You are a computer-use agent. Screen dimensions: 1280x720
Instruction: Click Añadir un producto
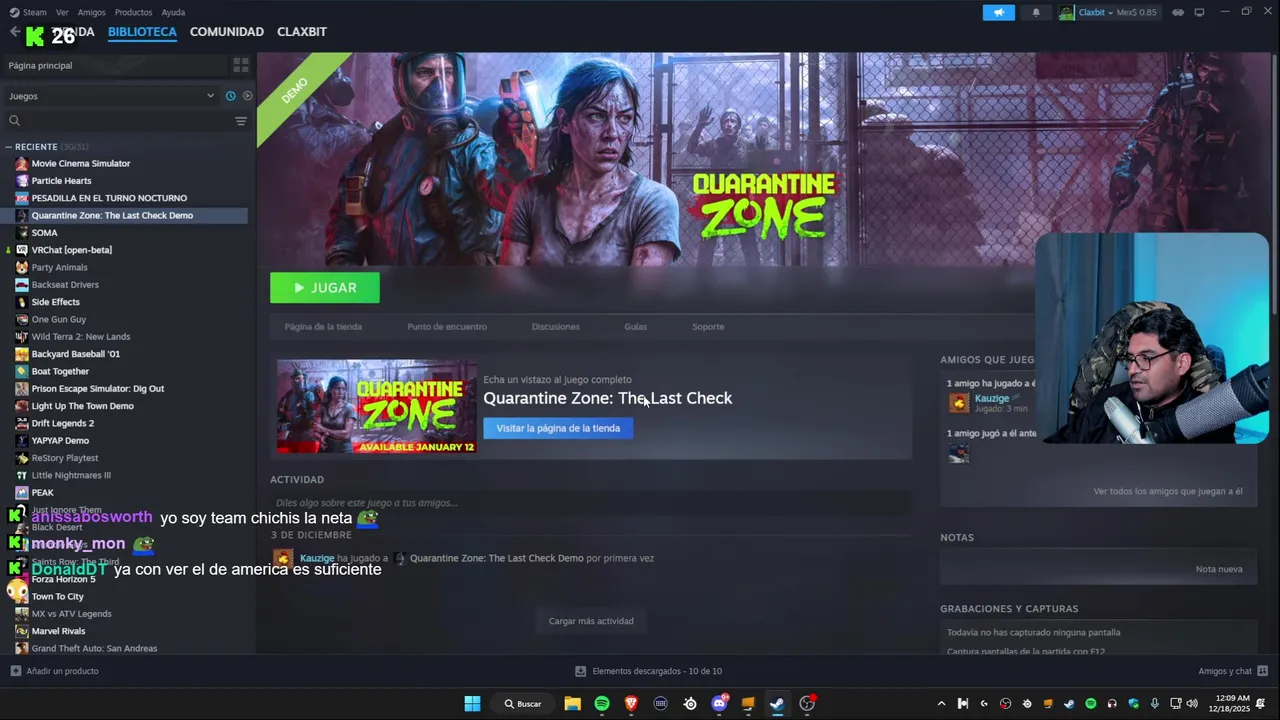55,671
